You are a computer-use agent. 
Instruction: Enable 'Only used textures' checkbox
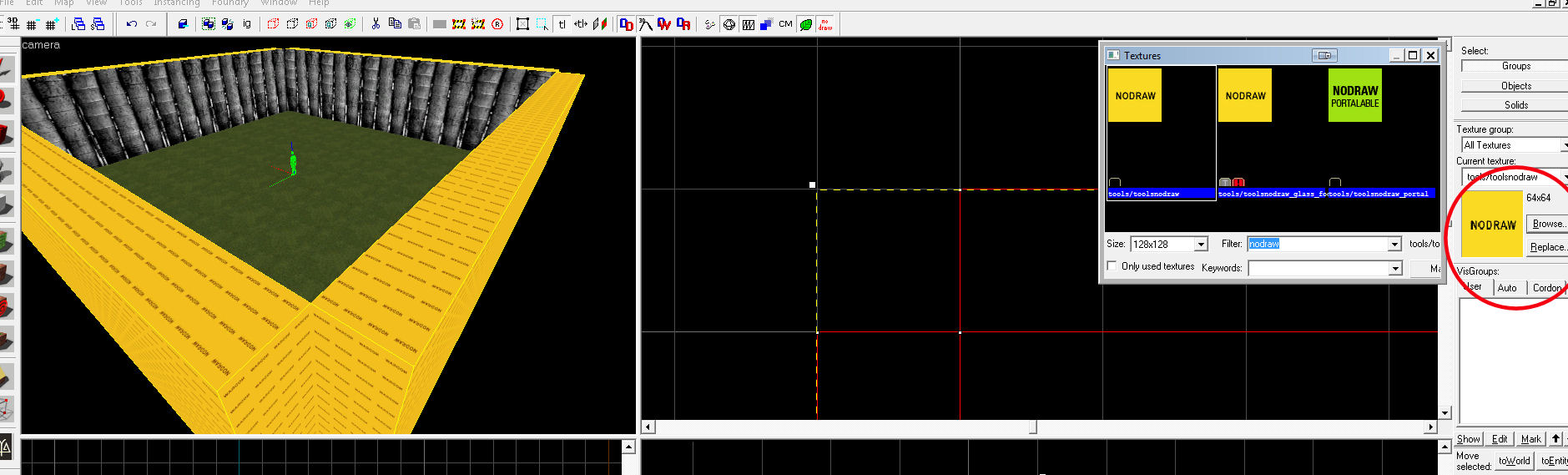(1112, 266)
